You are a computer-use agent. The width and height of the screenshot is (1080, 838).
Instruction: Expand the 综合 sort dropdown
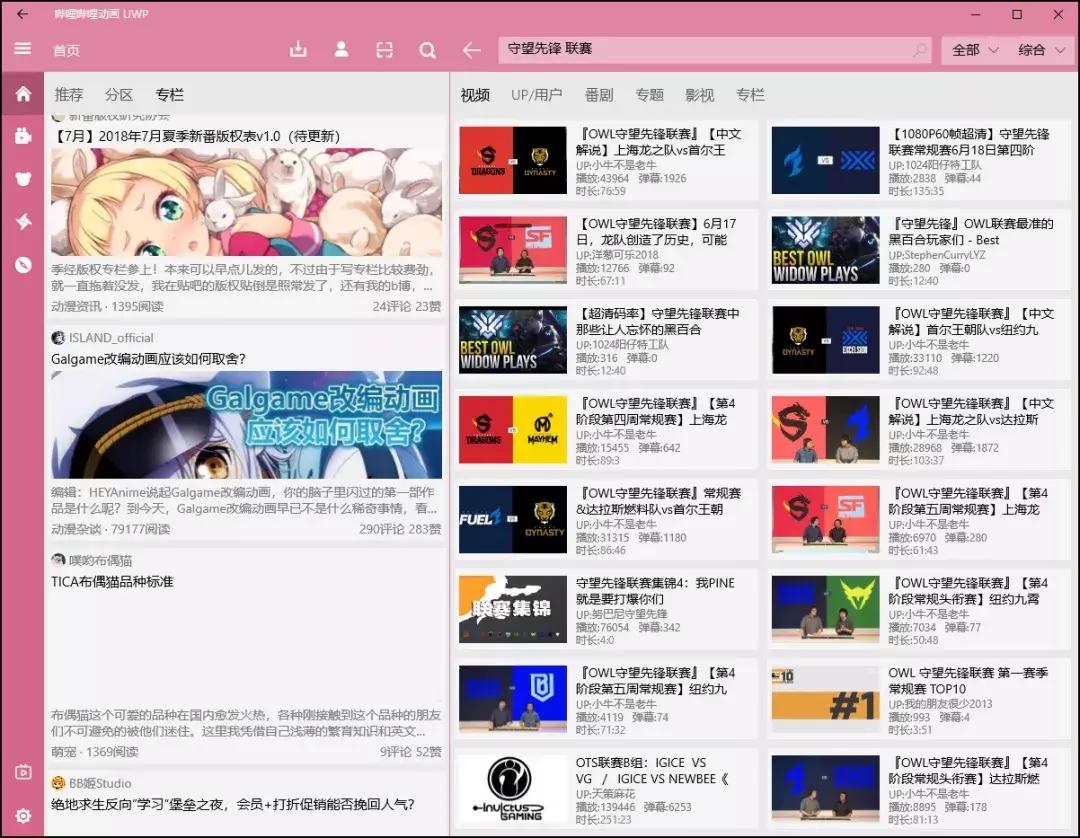(1041, 50)
